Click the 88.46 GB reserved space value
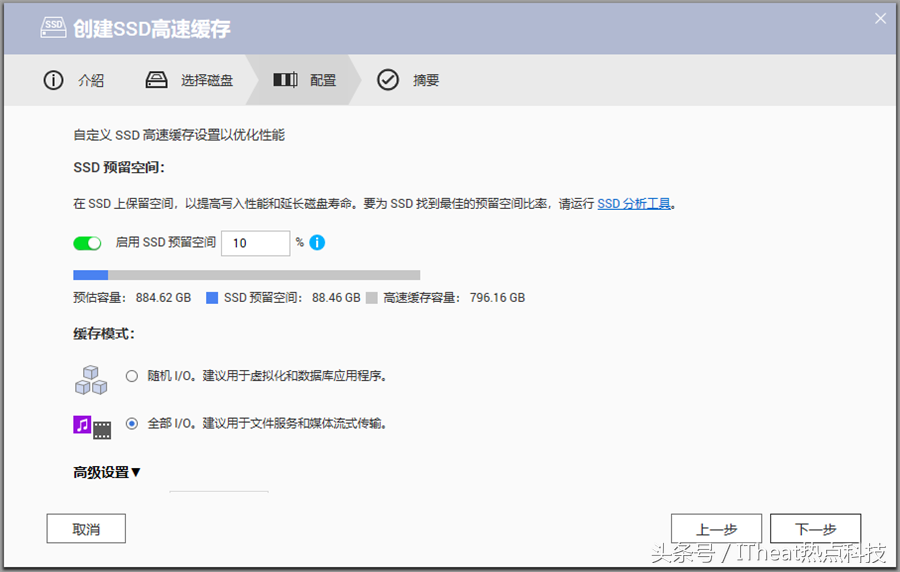This screenshot has width=900, height=572. [336, 298]
